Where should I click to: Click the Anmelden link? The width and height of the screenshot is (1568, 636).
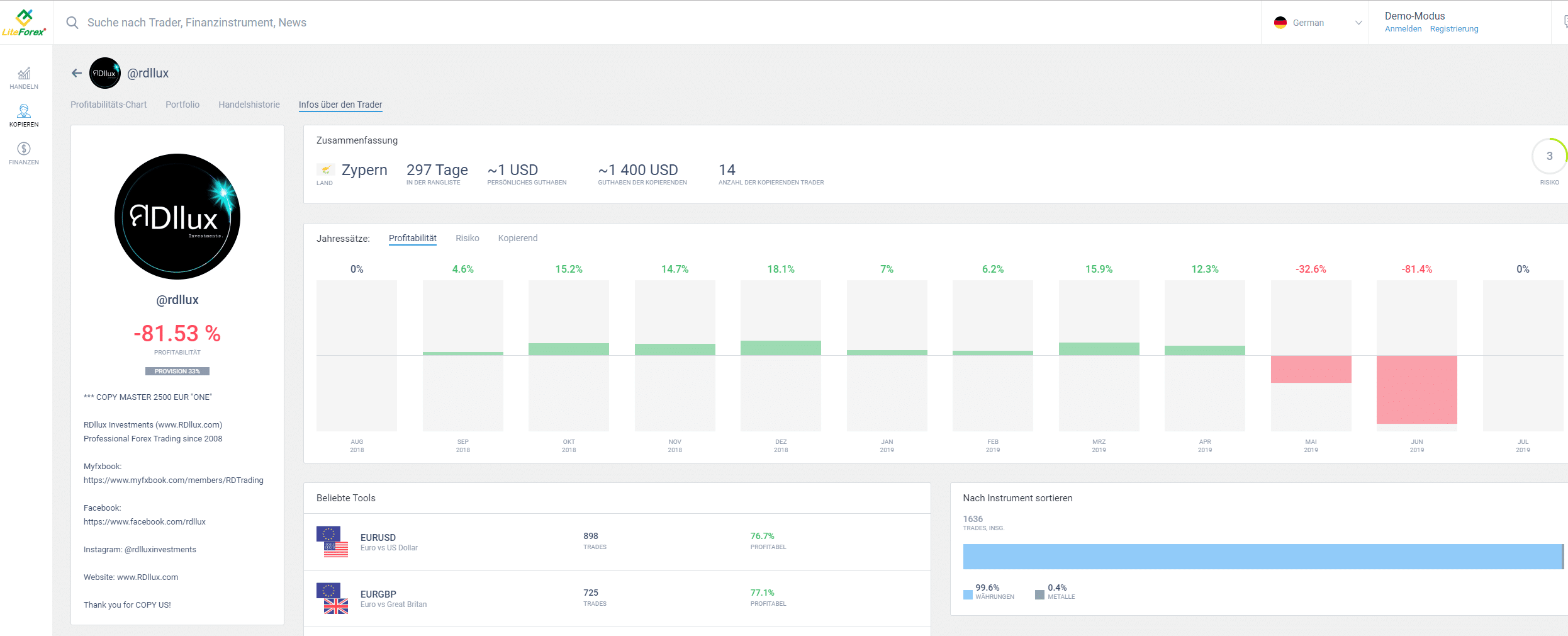click(1403, 29)
